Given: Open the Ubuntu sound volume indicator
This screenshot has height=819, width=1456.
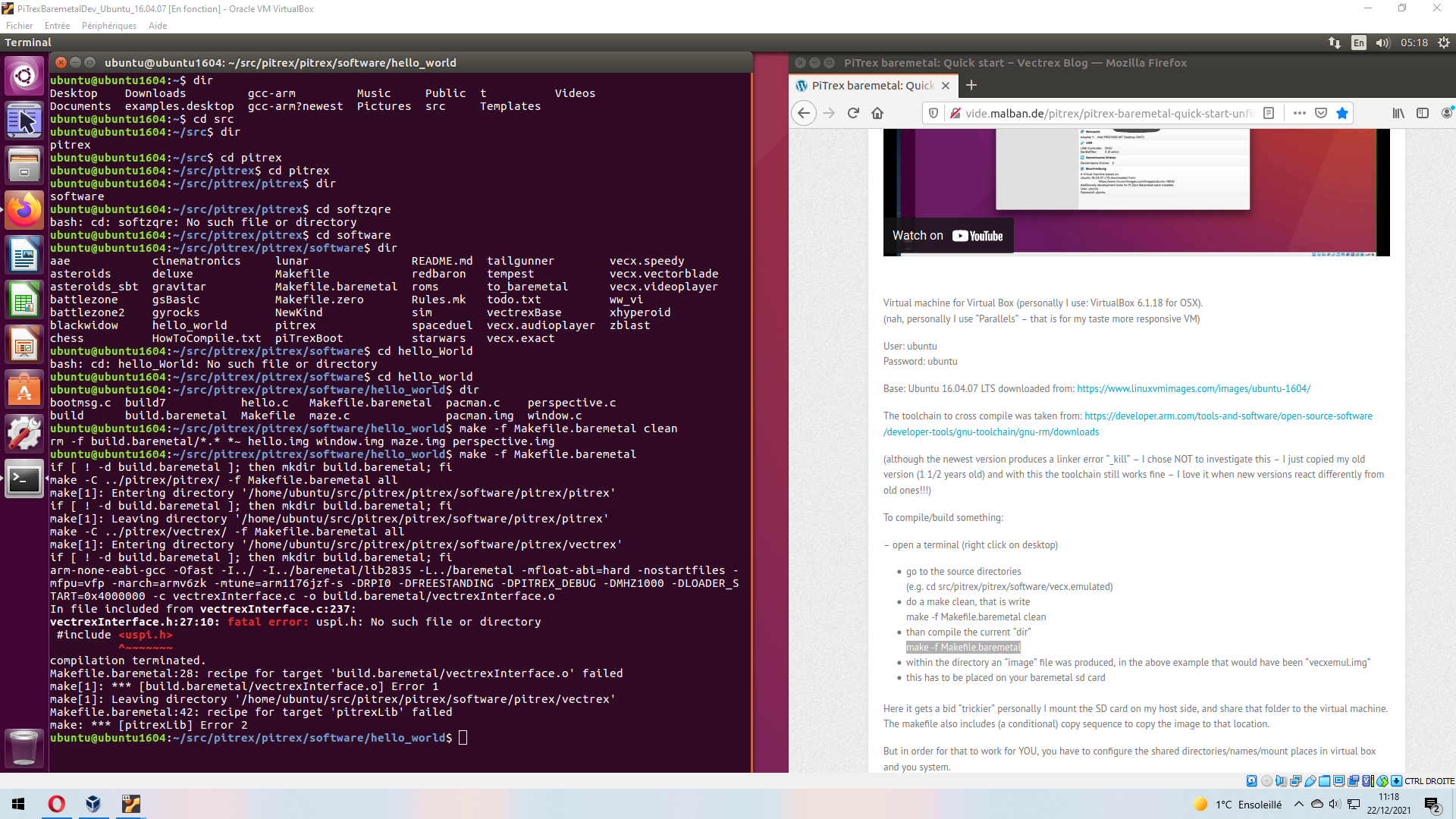Looking at the screenshot, I should [x=1382, y=42].
